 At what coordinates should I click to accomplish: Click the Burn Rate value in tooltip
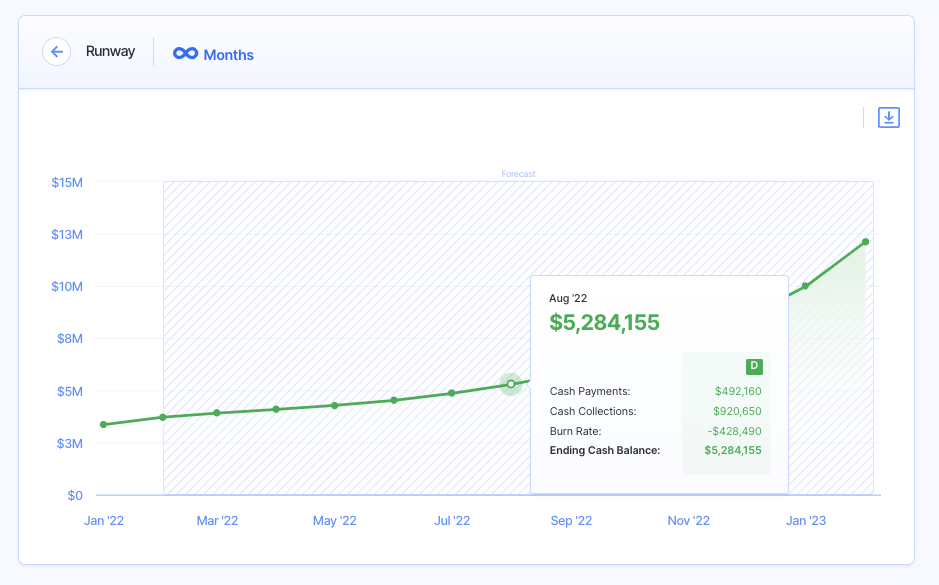point(734,431)
